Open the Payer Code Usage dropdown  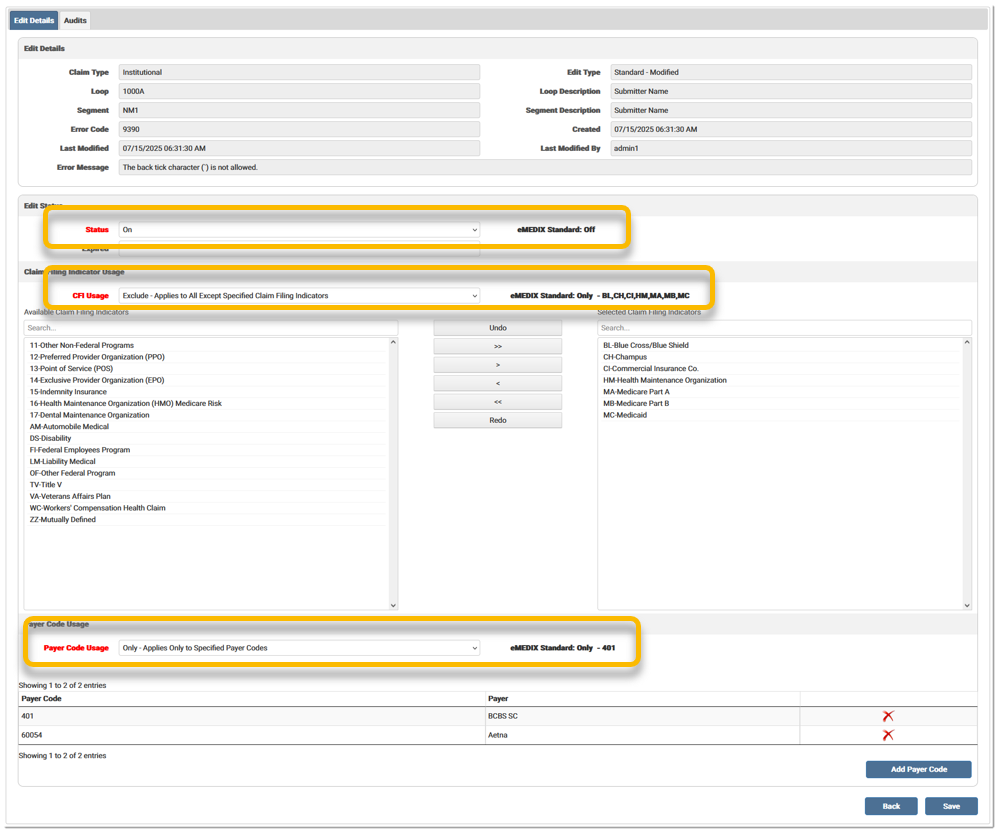pos(299,648)
